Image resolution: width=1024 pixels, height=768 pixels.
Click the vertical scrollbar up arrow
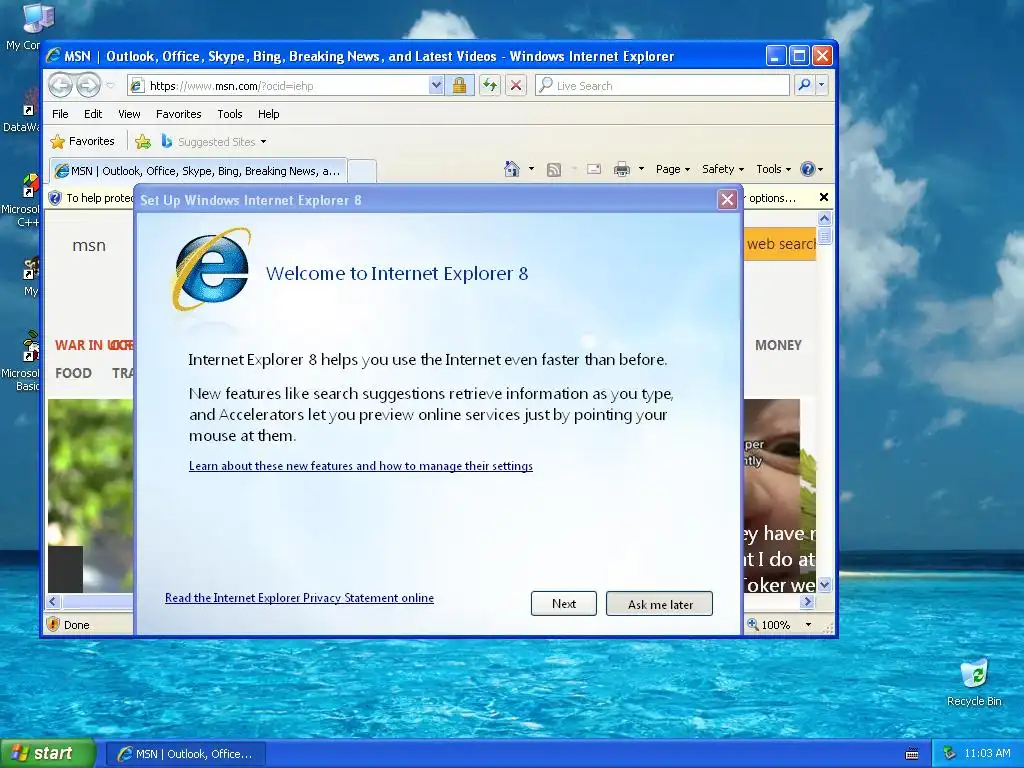[824, 218]
